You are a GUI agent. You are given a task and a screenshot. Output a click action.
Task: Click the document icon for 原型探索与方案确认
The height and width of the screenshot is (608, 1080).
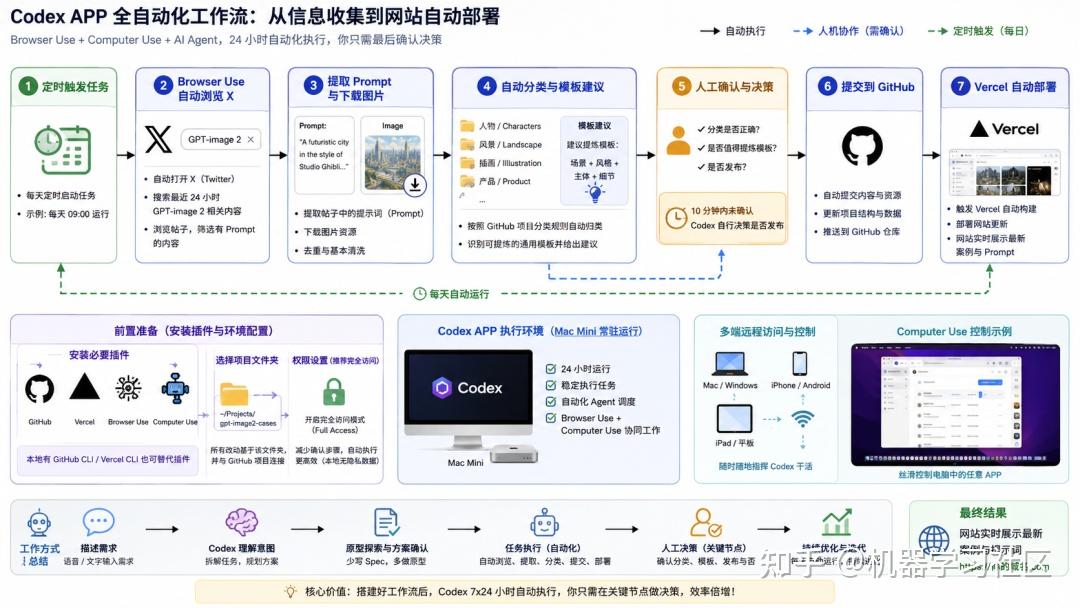pyautogui.click(x=386, y=523)
